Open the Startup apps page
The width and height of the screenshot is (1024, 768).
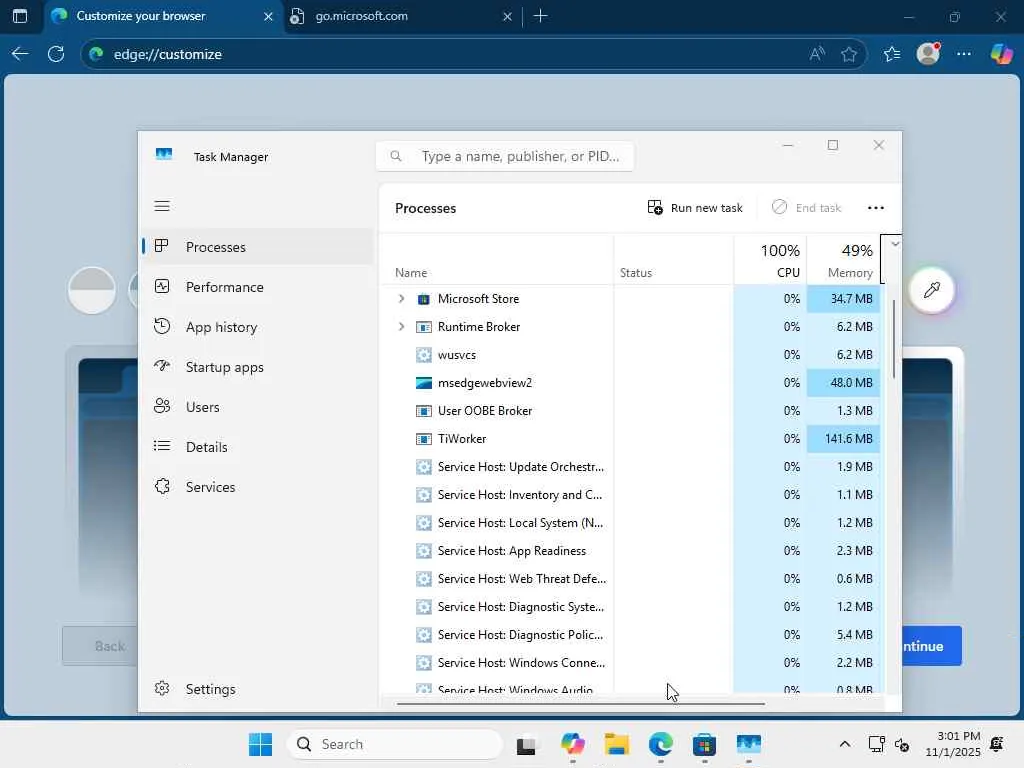[224, 367]
